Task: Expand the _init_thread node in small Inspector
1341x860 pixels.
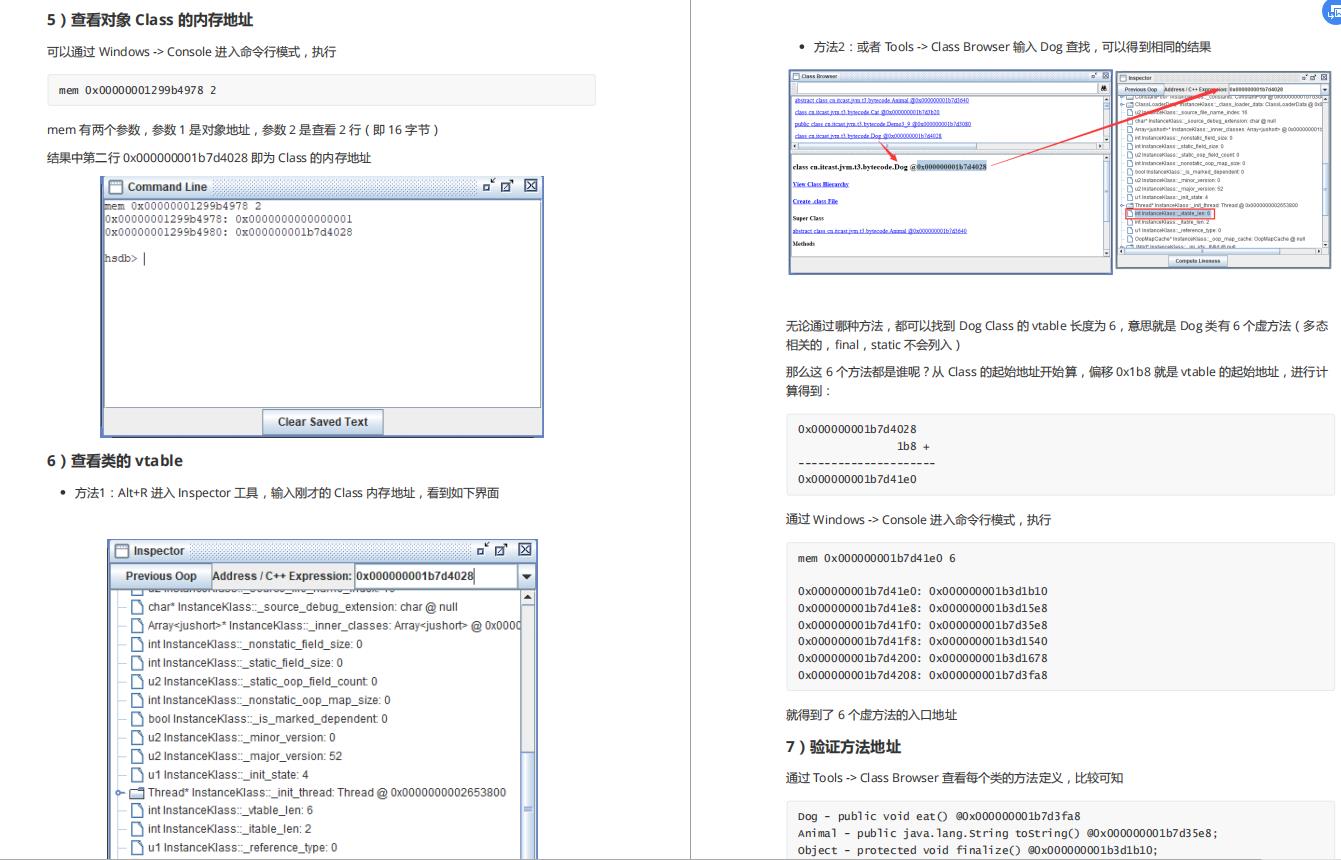Action: pyautogui.click(x=1122, y=205)
